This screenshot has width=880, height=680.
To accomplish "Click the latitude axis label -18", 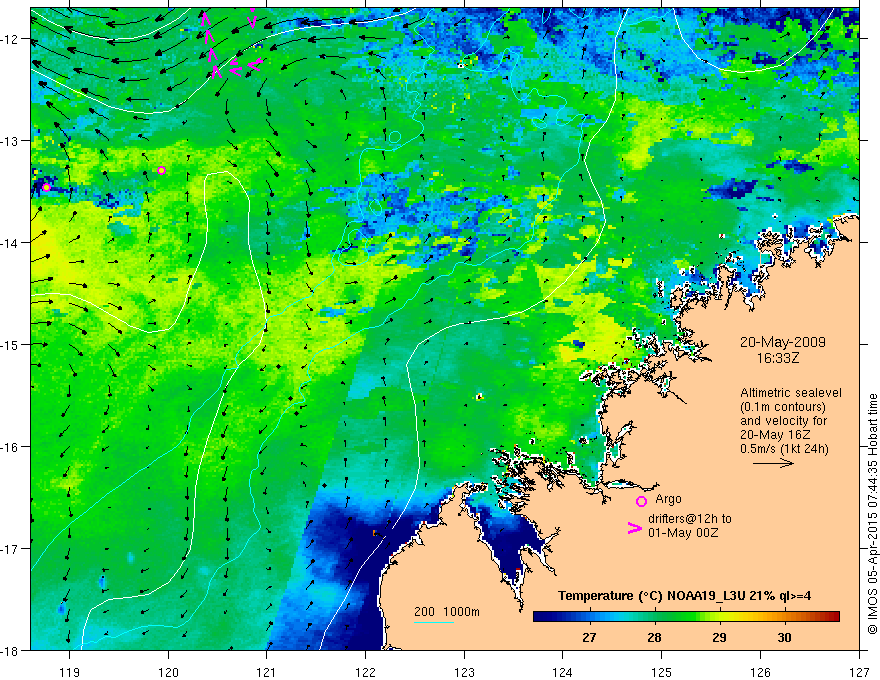I will pos(11,651).
